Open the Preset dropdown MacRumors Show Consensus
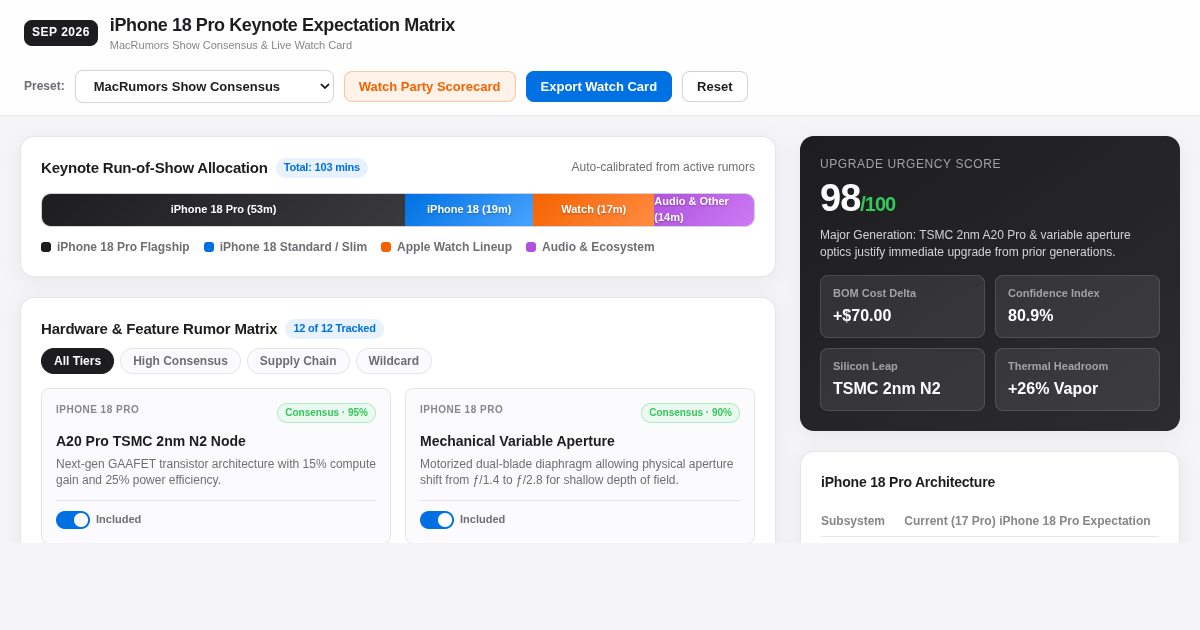 (204, 86)
